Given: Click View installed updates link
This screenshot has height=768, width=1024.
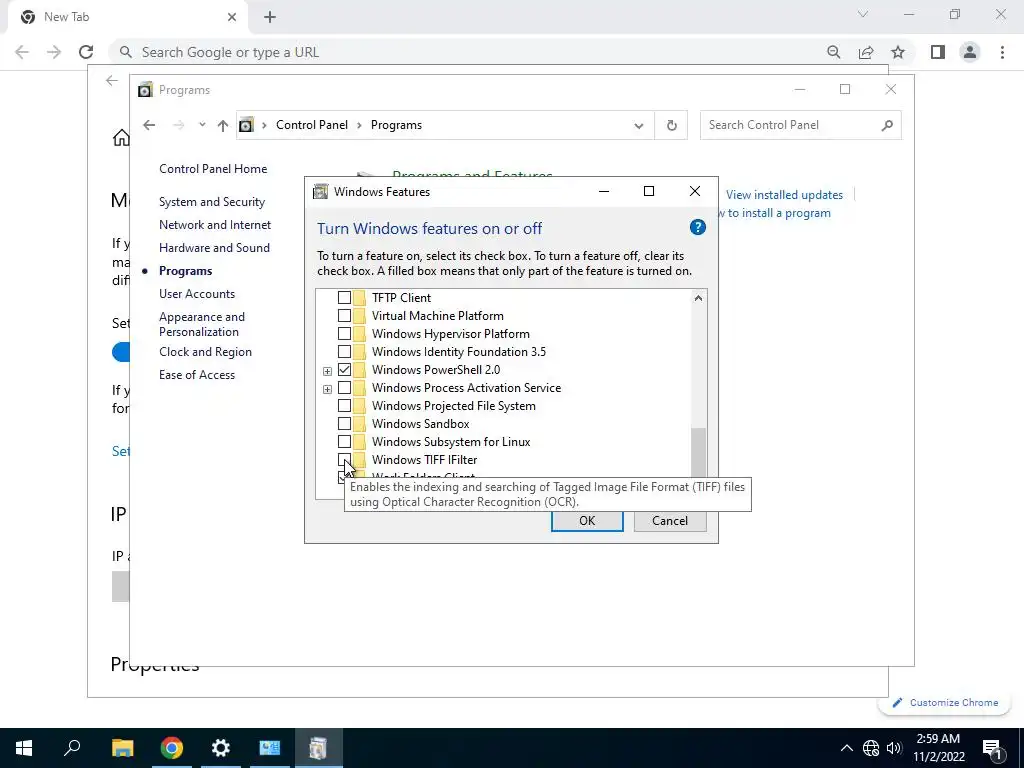Looking at the screenshot, I should pyautogui.click(x=784, y=195).
